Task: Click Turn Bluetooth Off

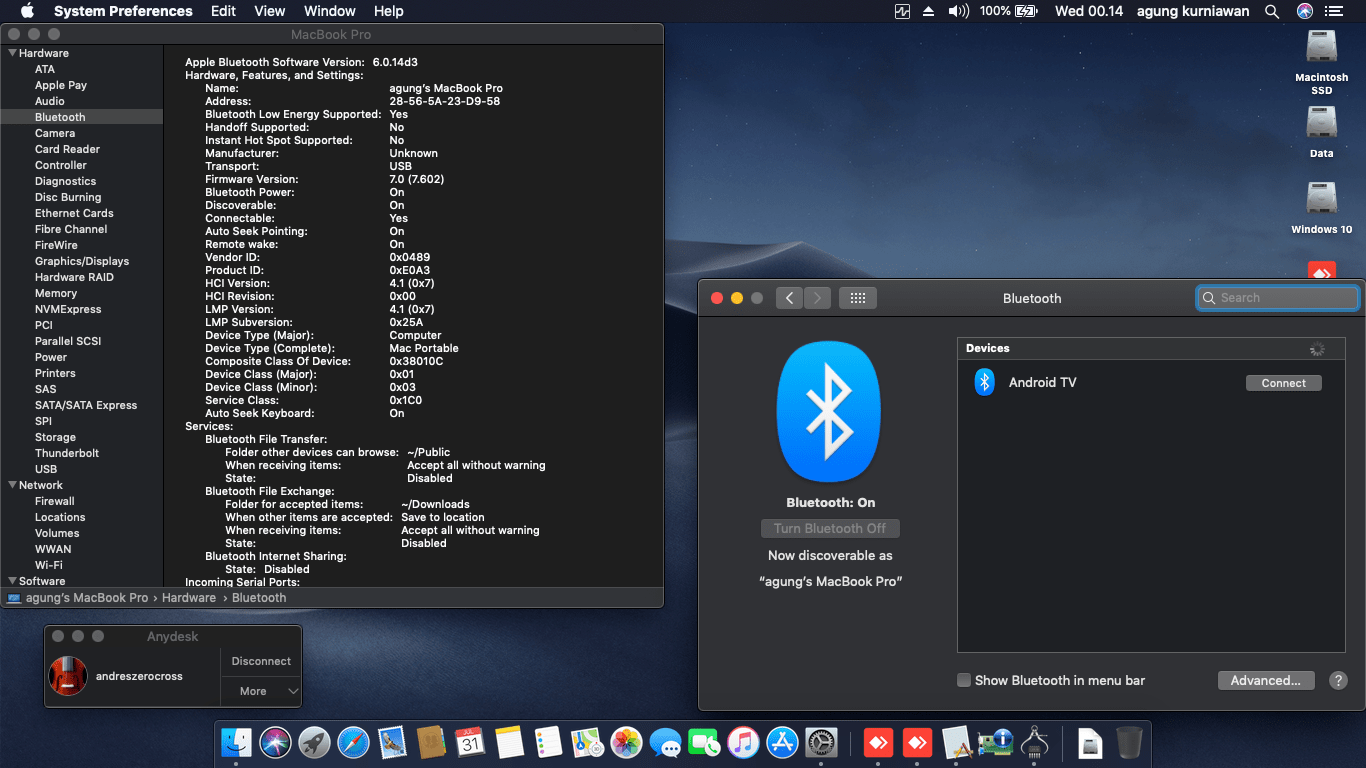Action: tap(830, 528)
